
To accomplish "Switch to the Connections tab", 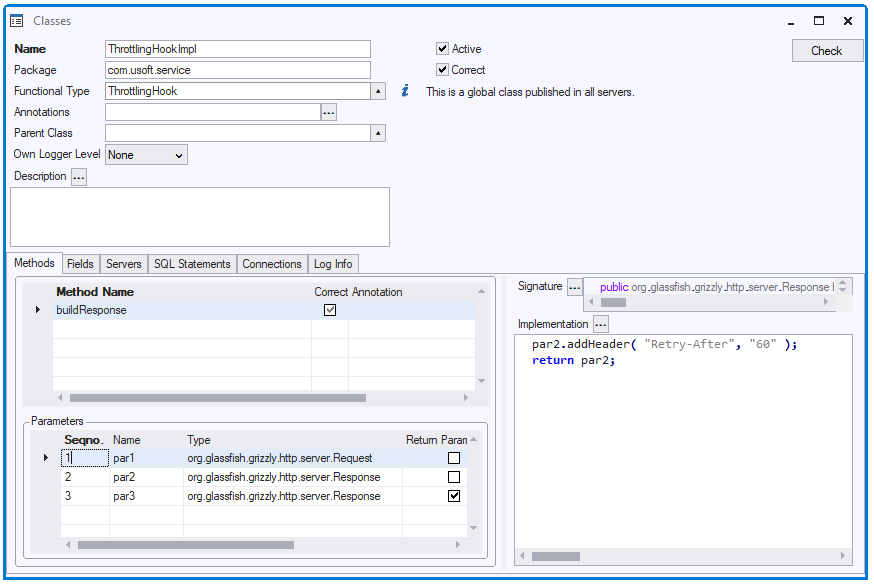I will [x=271, y=264].
